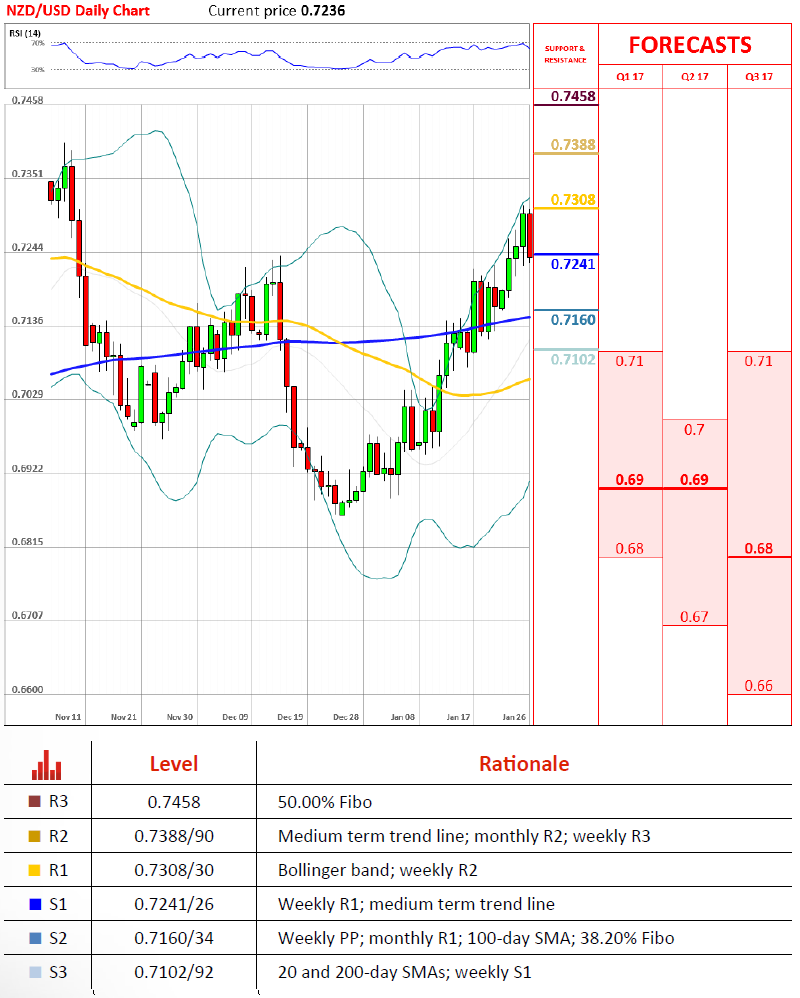Select the S3 light blue color swatch
The width and height of the screenshot is (800, 998).
click(x=35, y=972)
